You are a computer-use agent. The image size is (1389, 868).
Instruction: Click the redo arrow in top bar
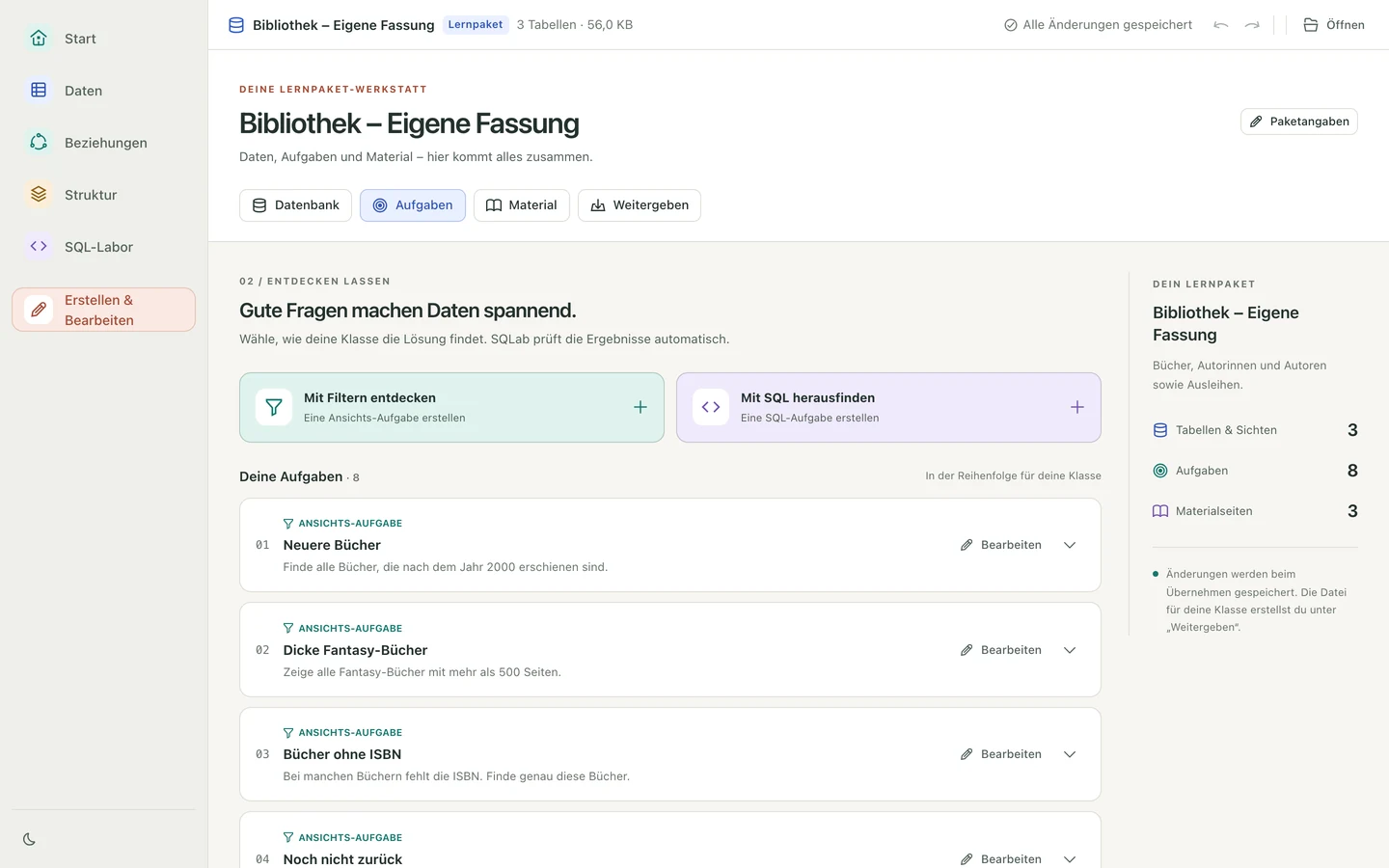[1252, 25]
